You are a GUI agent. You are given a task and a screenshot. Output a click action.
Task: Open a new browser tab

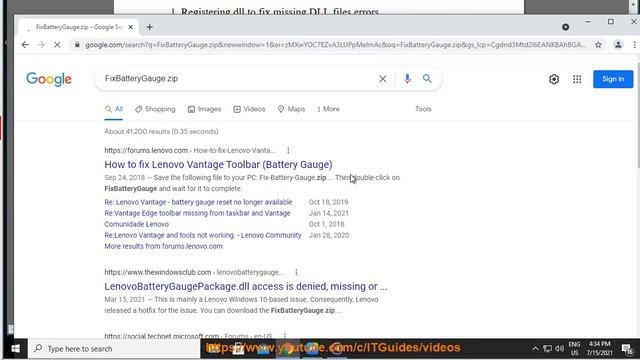149,27
